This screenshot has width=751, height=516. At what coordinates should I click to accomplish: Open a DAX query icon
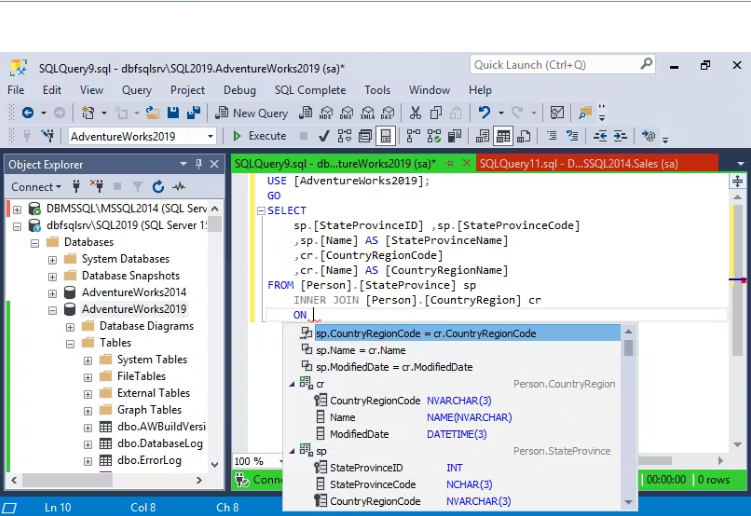[387, 113]
